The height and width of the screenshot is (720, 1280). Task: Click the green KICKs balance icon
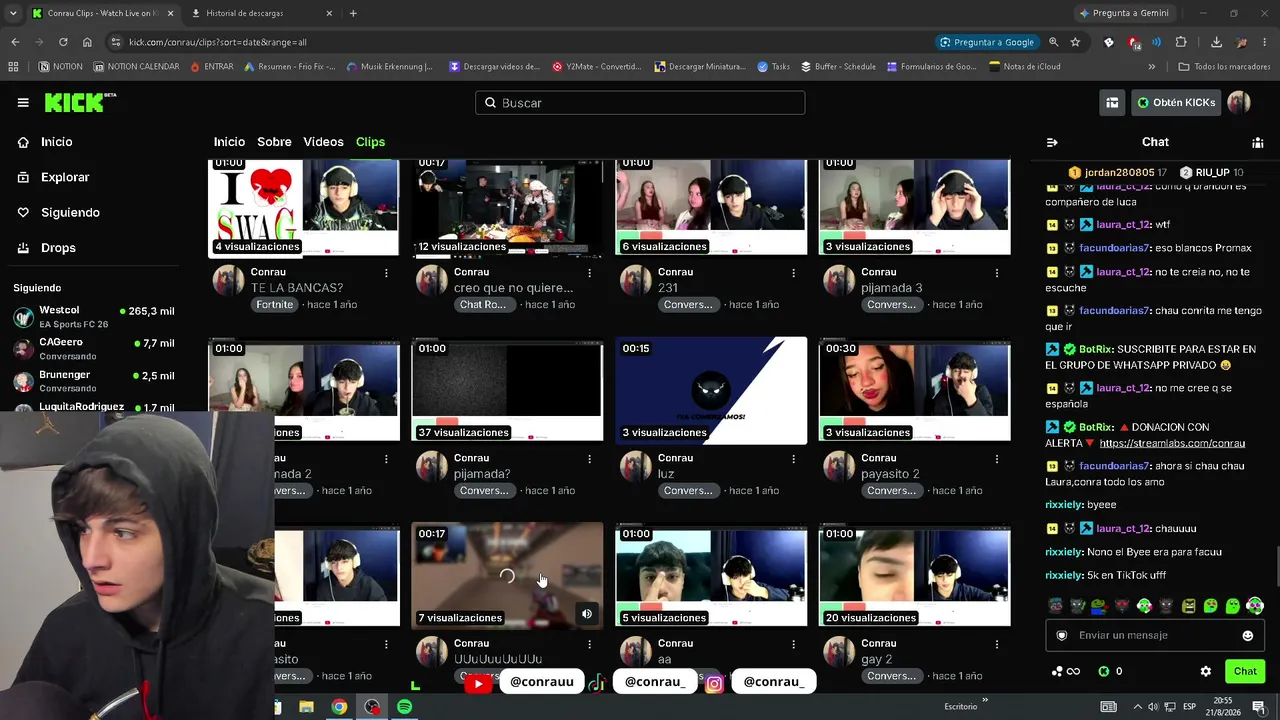click(1104, 671)
